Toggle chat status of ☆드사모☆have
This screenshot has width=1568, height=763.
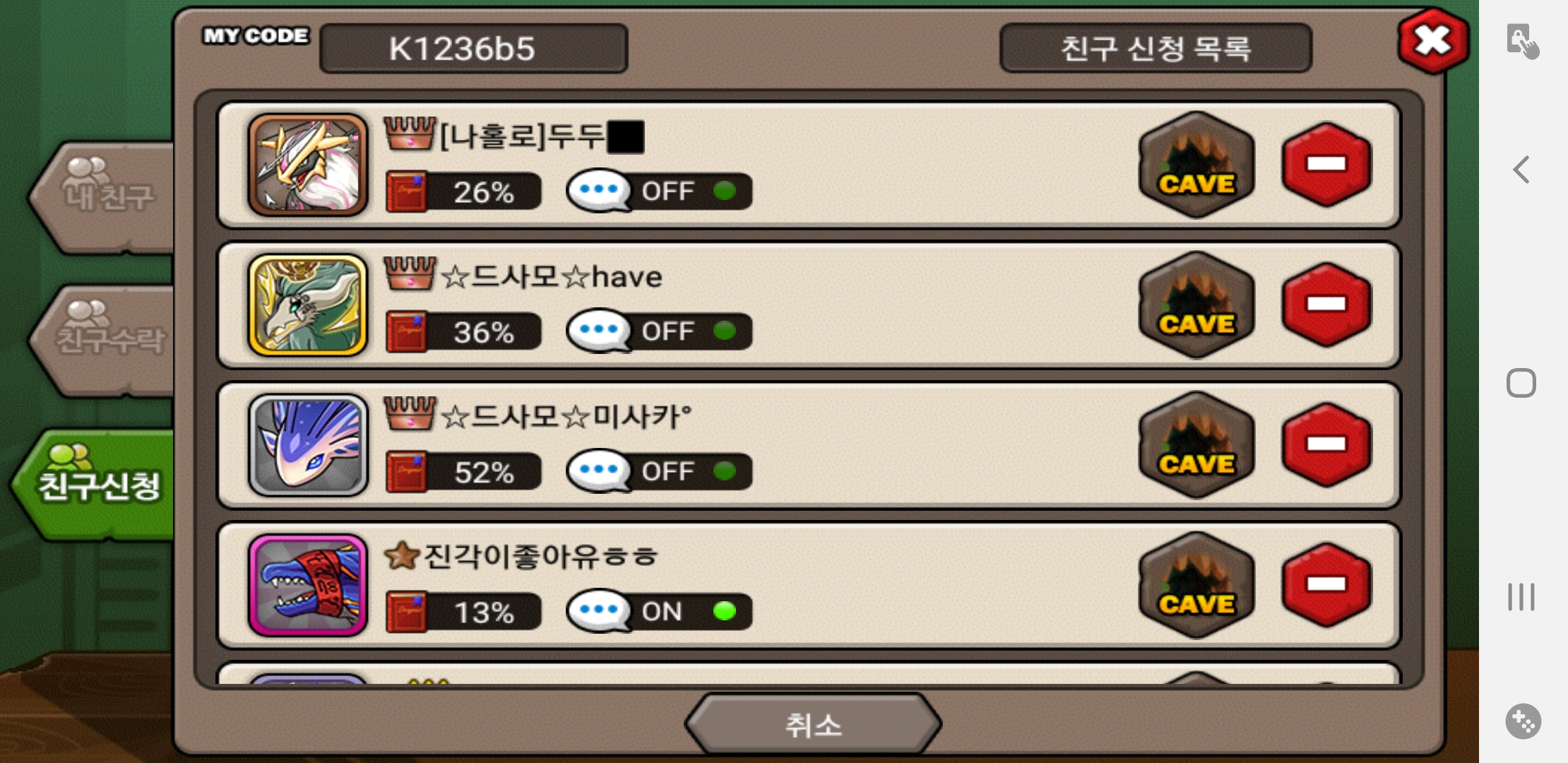(x=659, y=331)
